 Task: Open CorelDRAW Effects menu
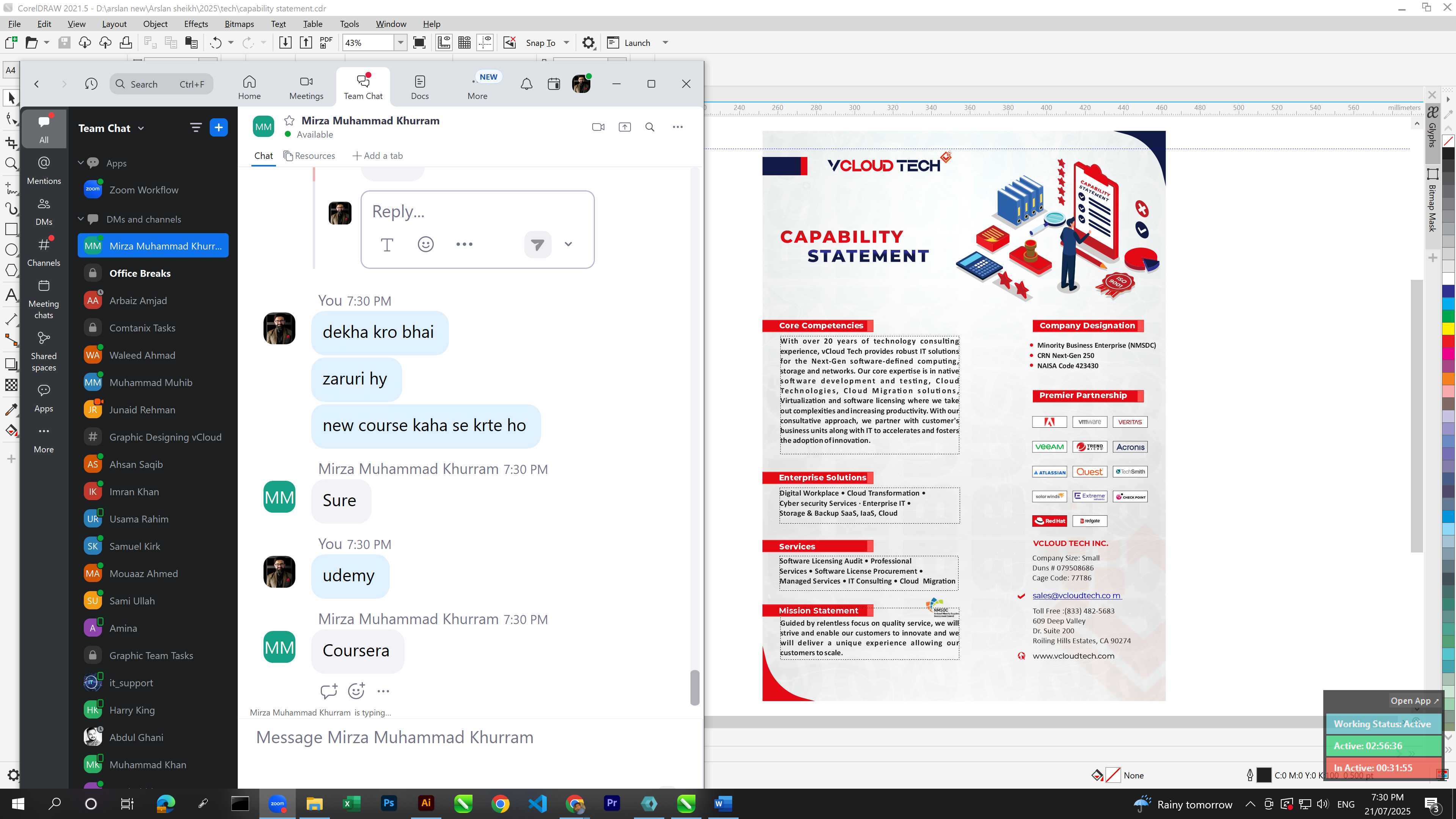point(196,24)
